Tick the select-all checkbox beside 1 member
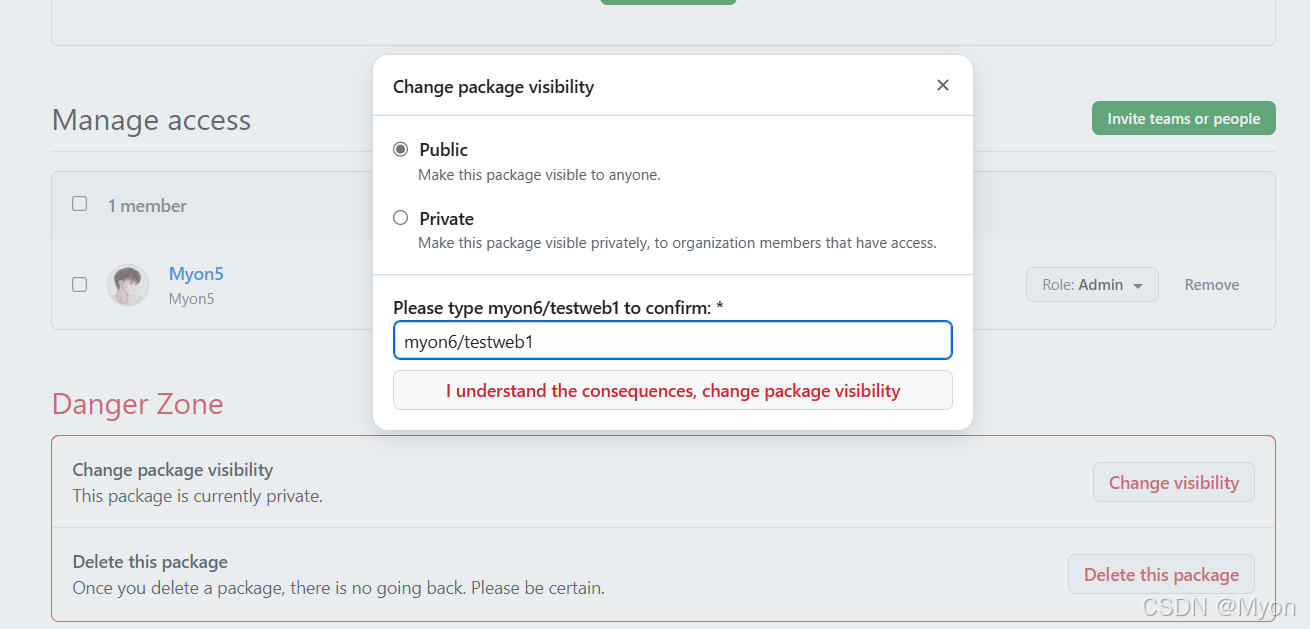The height and width of the screenshot is (629, 1310). coord(80,204)
